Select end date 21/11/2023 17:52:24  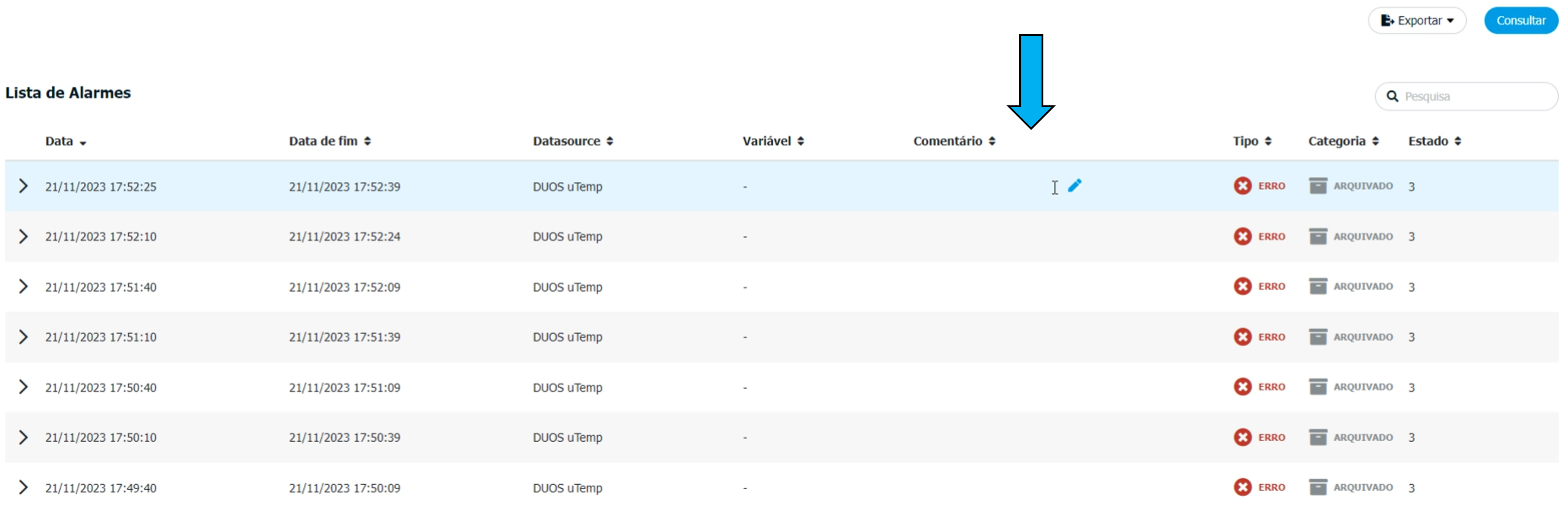345,237
